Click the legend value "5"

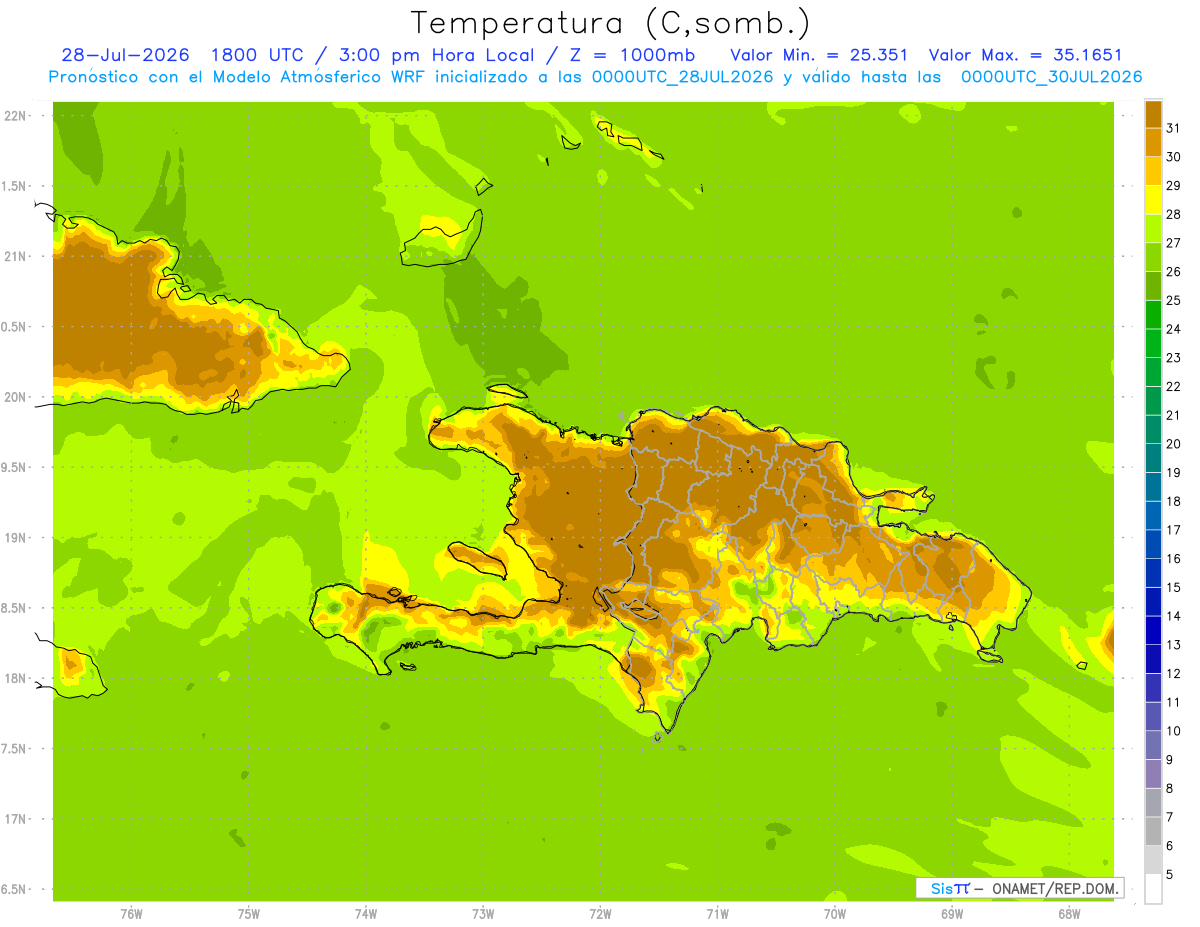click(1170, 875)
